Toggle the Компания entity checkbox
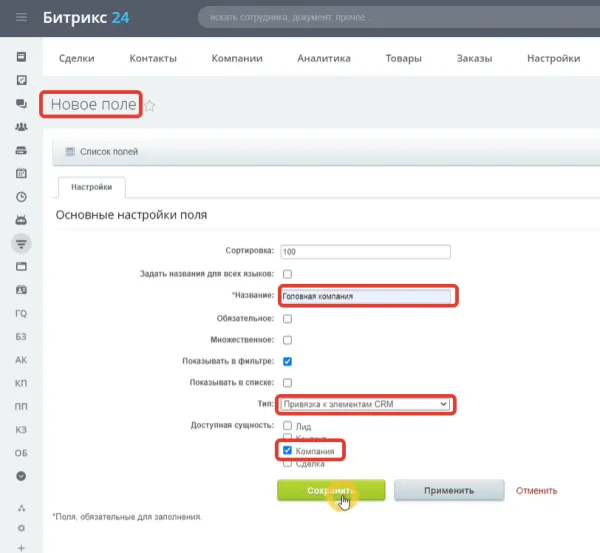Screen dimensions: 600x553 coord(288,451)
